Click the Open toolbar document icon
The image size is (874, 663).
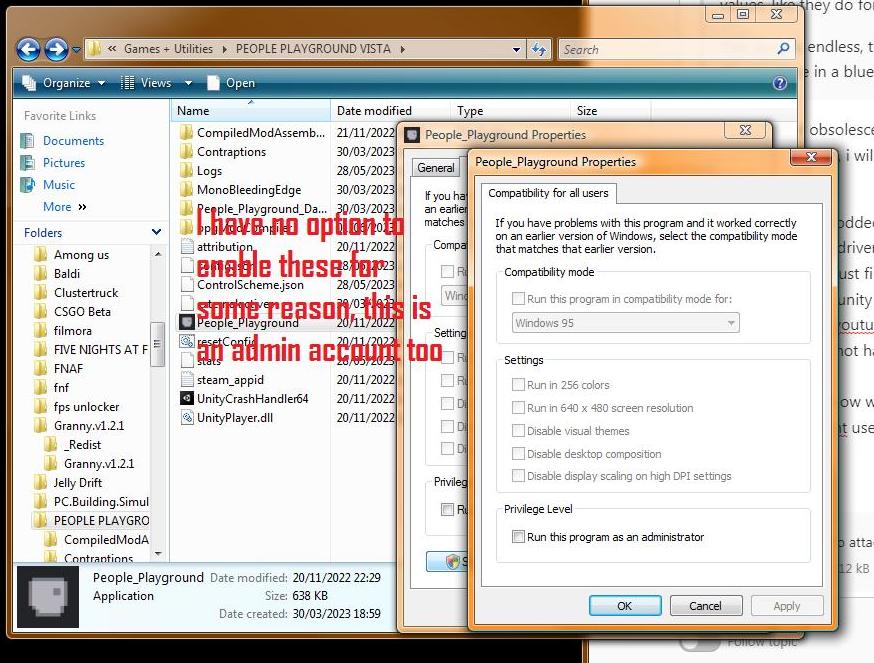pyautogui.click(x=213, y=83)
